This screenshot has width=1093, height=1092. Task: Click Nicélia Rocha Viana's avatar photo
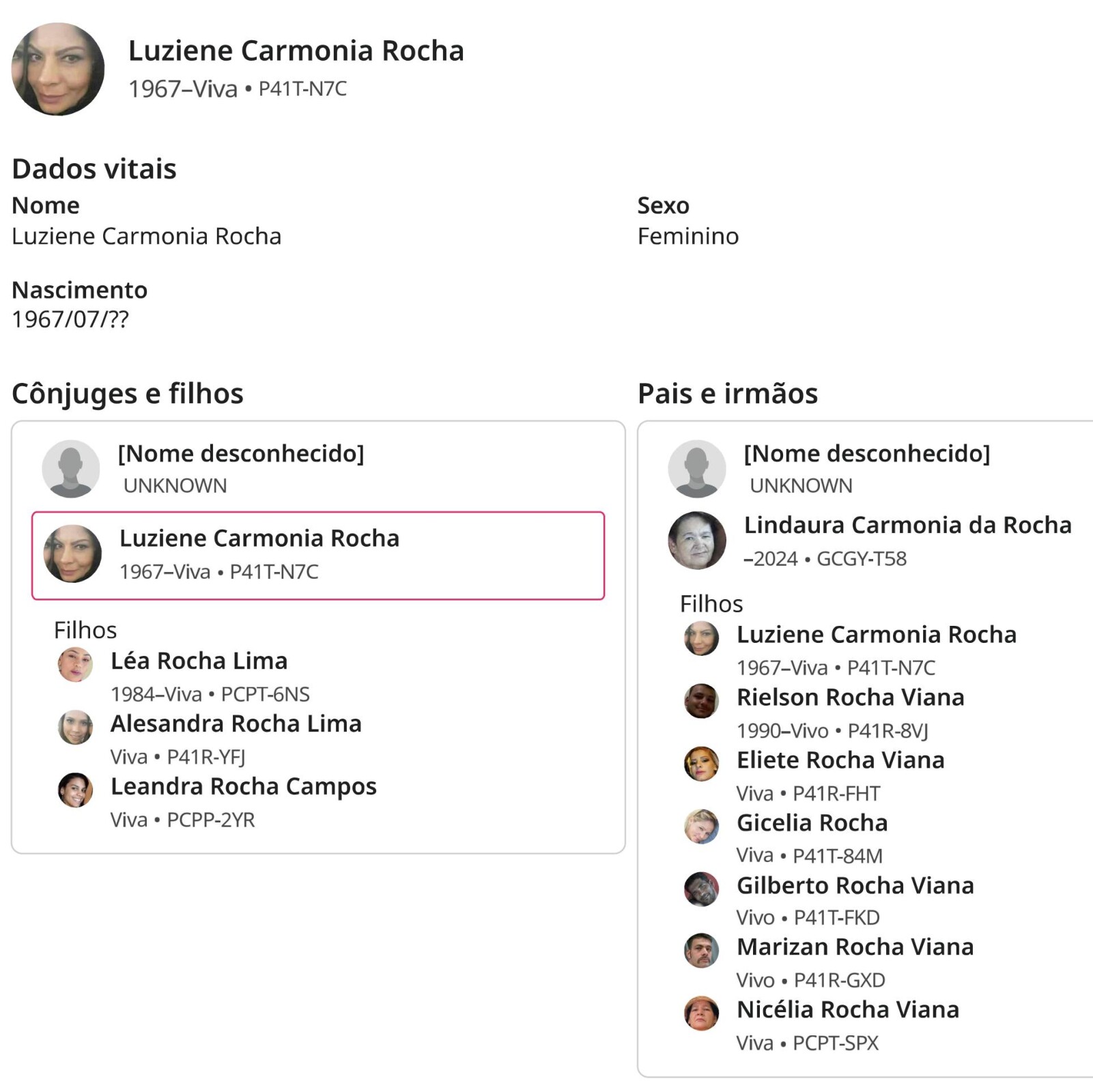tap(701, 1013)
